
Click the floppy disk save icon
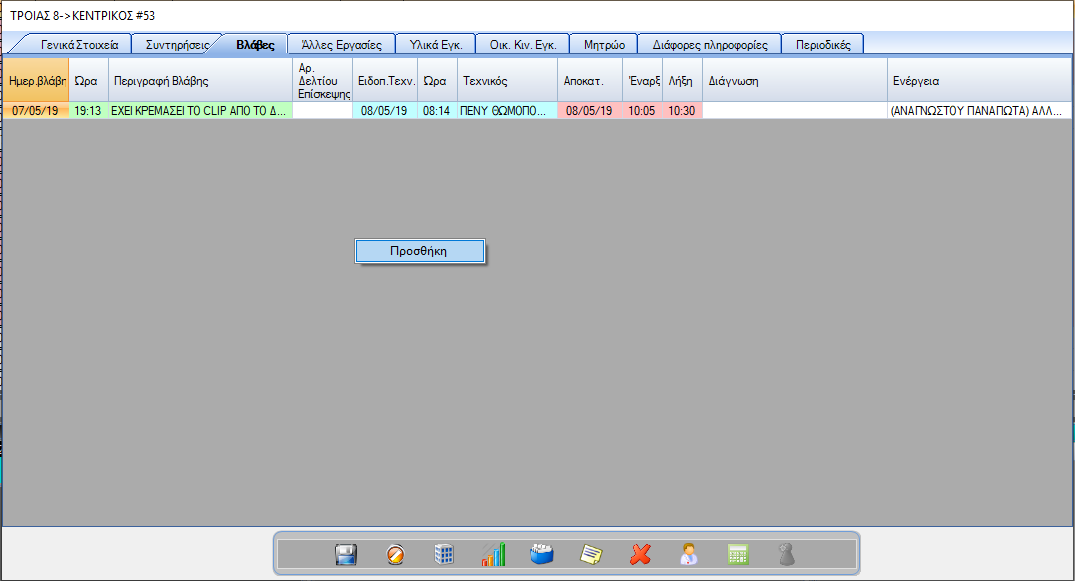tap(346, 555)
